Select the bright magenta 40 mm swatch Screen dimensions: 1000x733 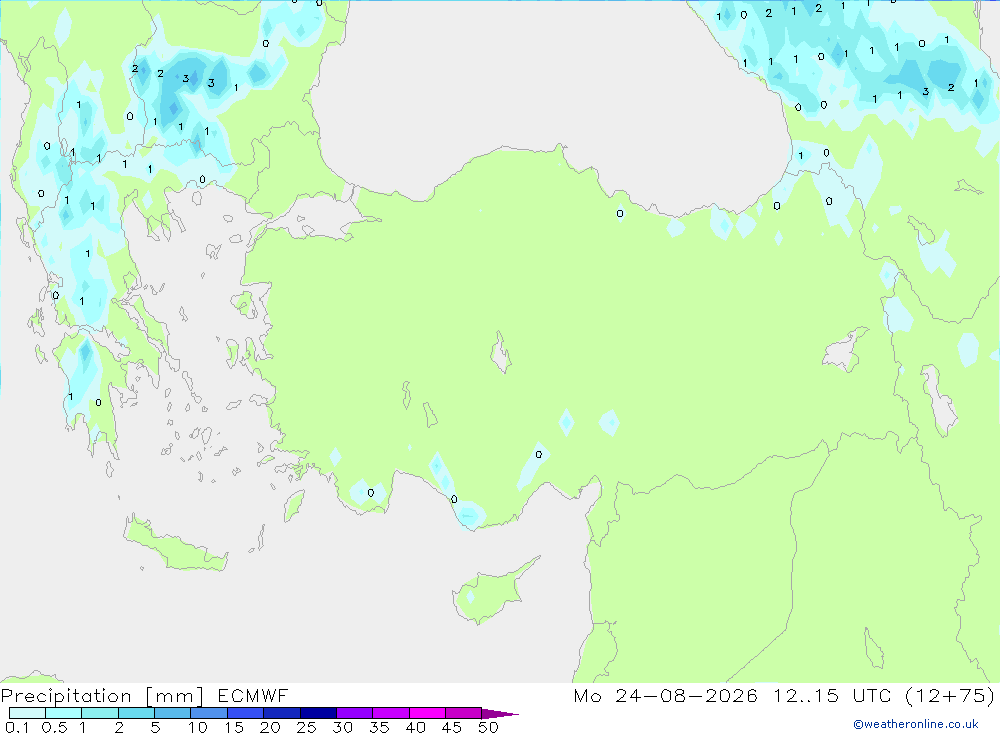(427, 713)
